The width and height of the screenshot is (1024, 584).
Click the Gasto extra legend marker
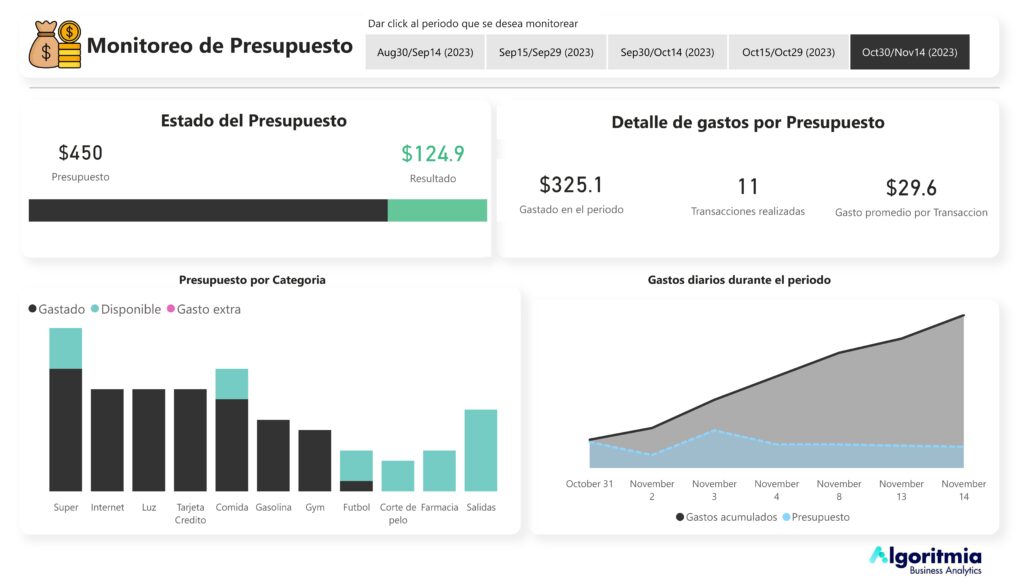[x=171, y=310]
